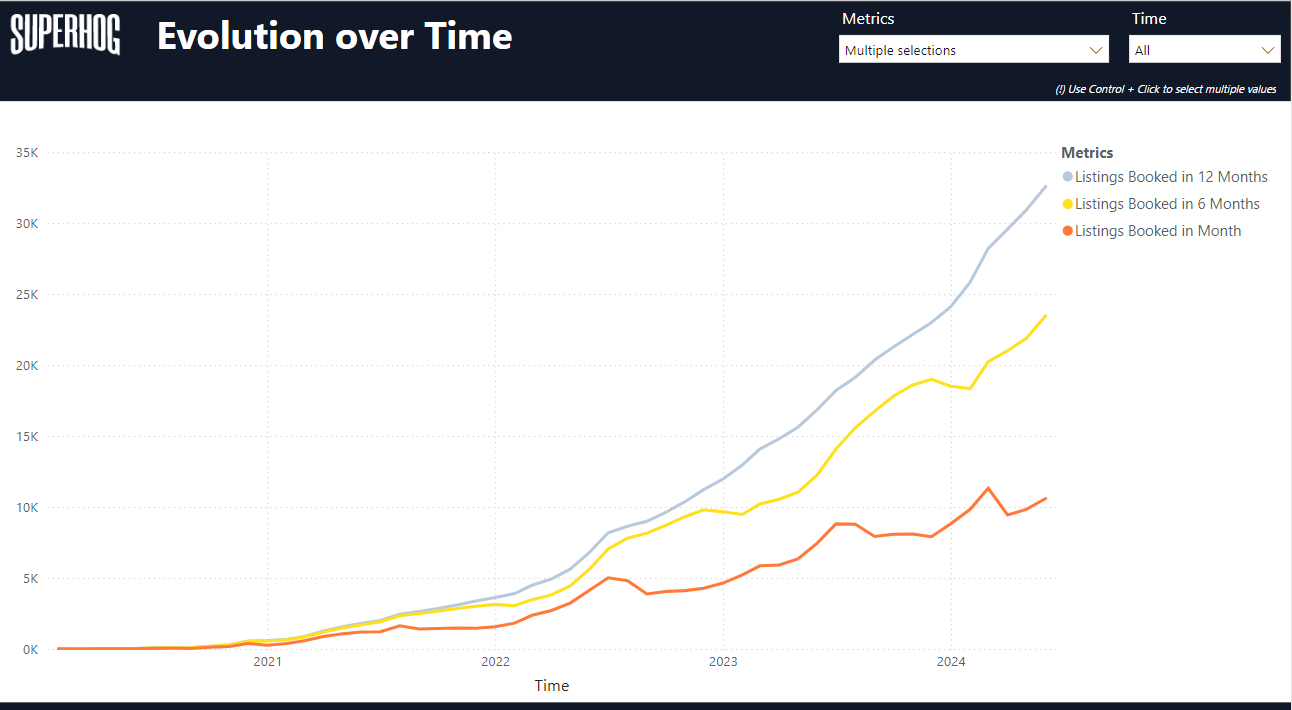The image size is (1292, 710).
Task: Click the SUPERHOG logo
Action: click(x=65, y=36)
